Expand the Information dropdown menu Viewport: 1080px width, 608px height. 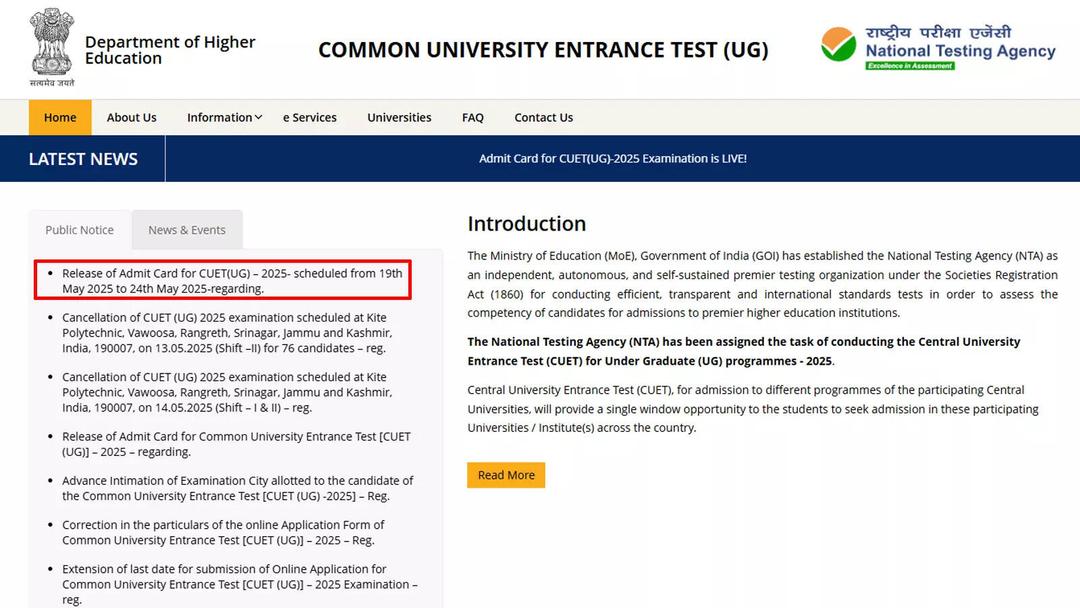[225, 117]
